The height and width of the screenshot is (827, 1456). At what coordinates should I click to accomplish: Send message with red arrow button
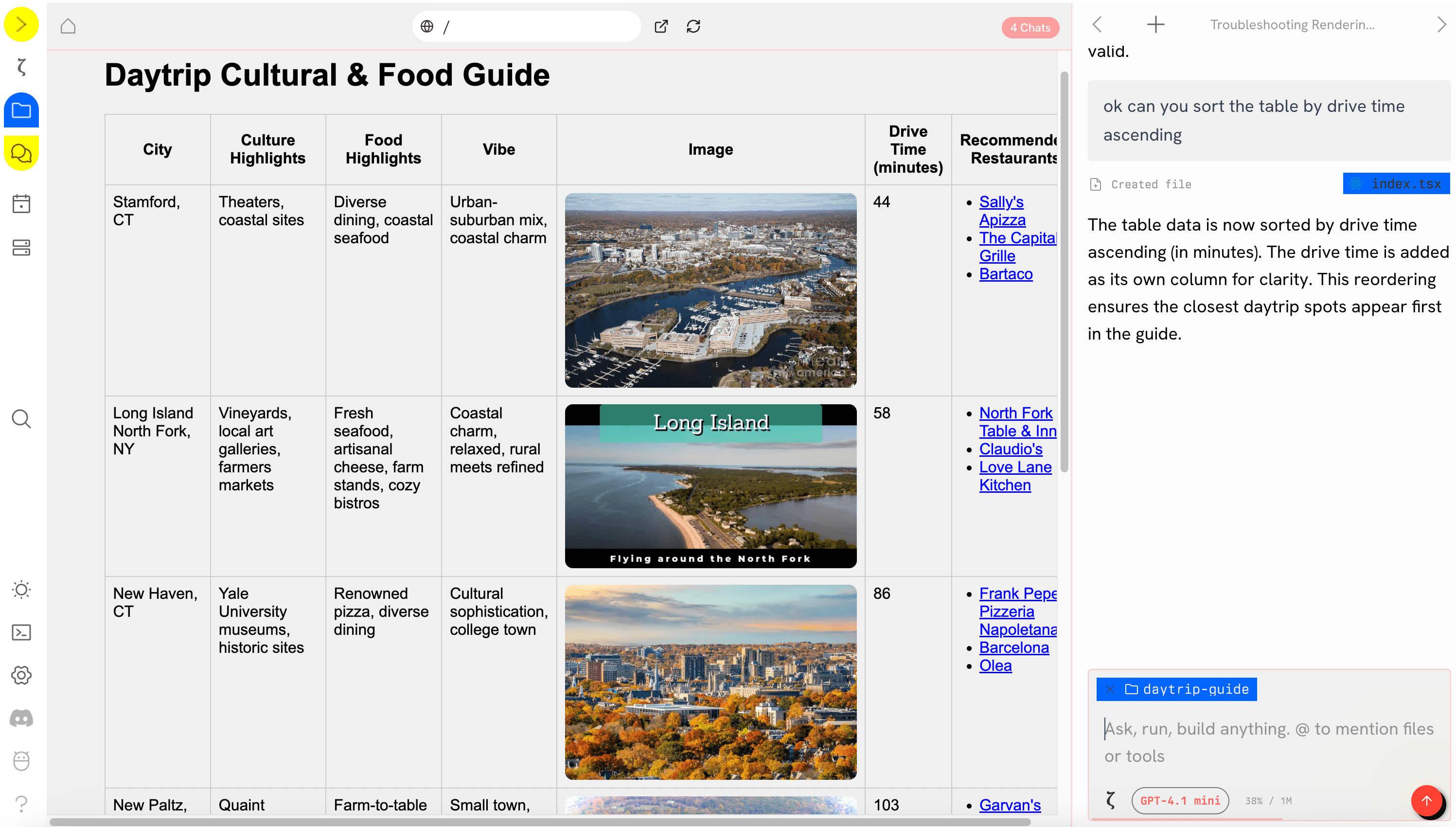pyautogui.click(x=1426, y=800)
